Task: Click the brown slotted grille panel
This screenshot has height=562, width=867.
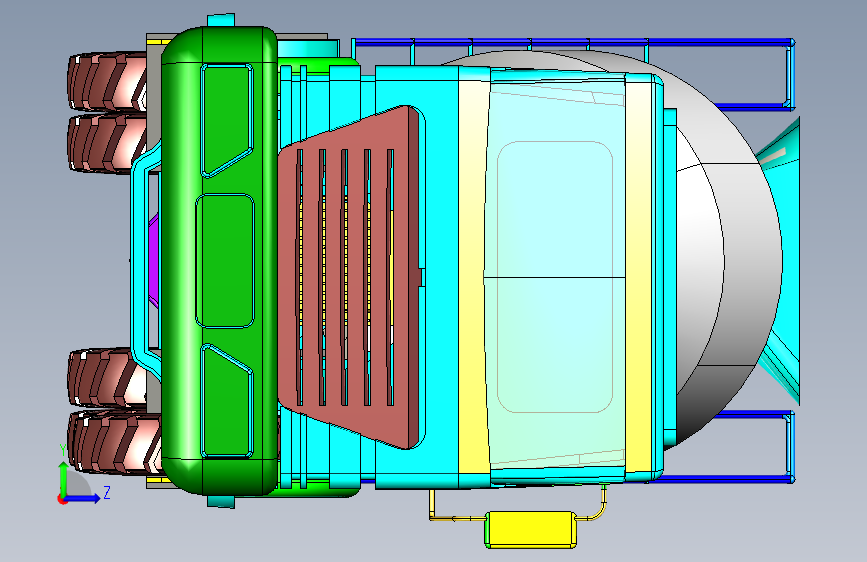Action: click(351, 277)
